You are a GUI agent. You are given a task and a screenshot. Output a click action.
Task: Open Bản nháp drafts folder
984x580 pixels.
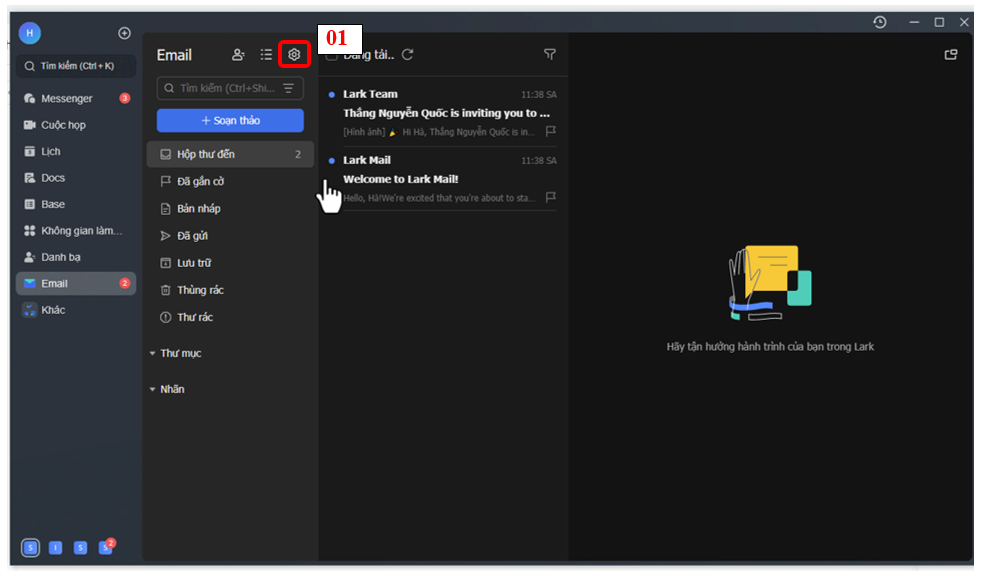pyautogui.click(x=230, y=208)
